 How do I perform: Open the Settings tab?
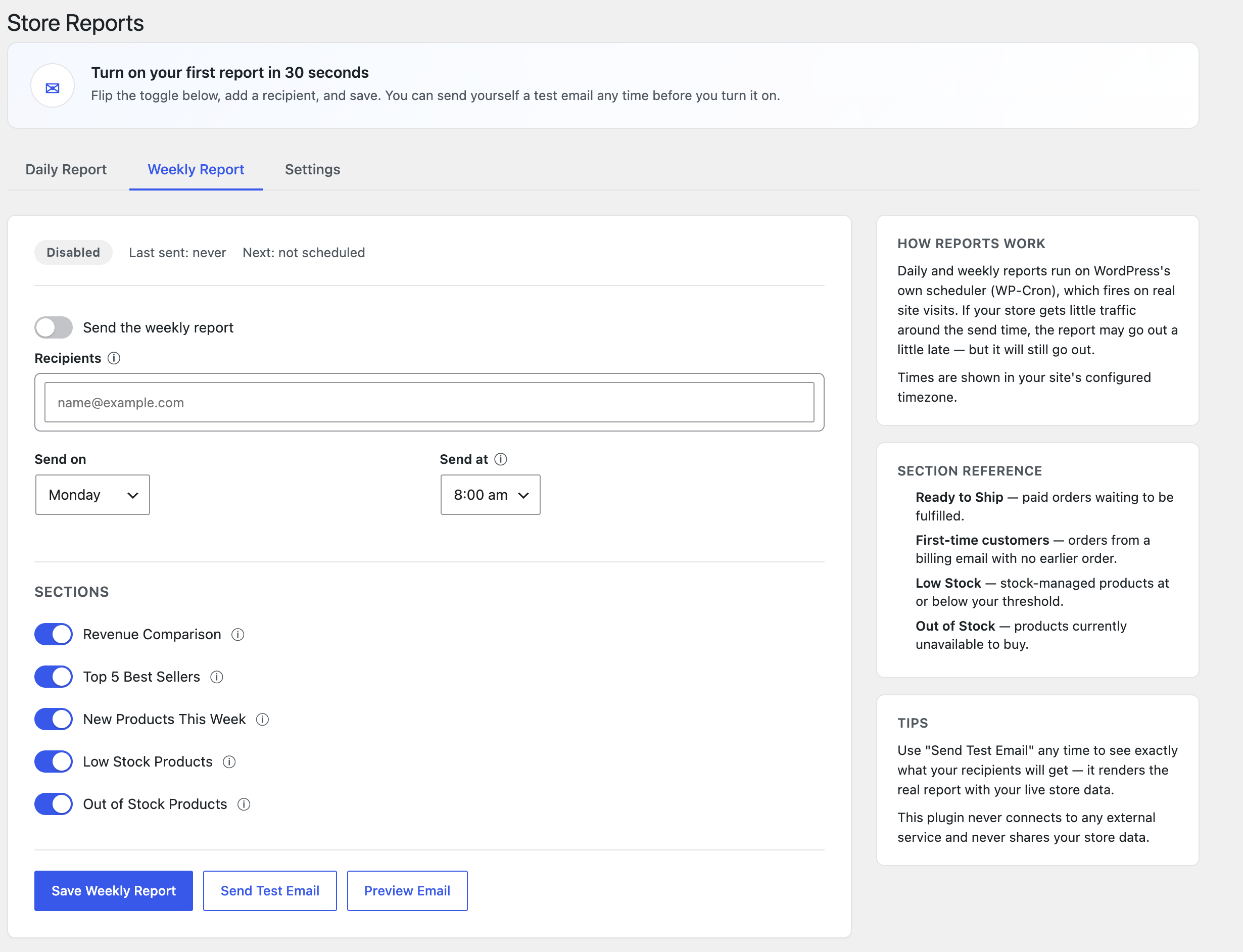[313, 169]
